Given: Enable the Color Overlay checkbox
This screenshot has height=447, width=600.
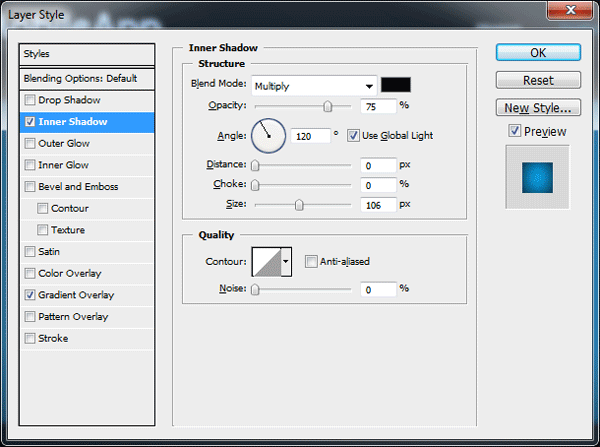Looking at the screenshot, I should pyautogui.click(x=30, y=273).
